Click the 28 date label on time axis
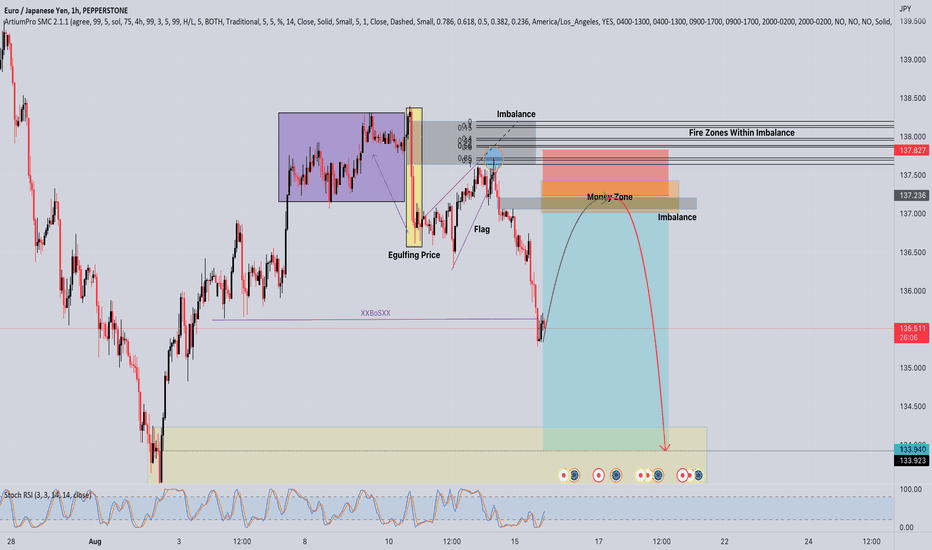The width and height of the screenshot is (932, 550). coord(11,542)
